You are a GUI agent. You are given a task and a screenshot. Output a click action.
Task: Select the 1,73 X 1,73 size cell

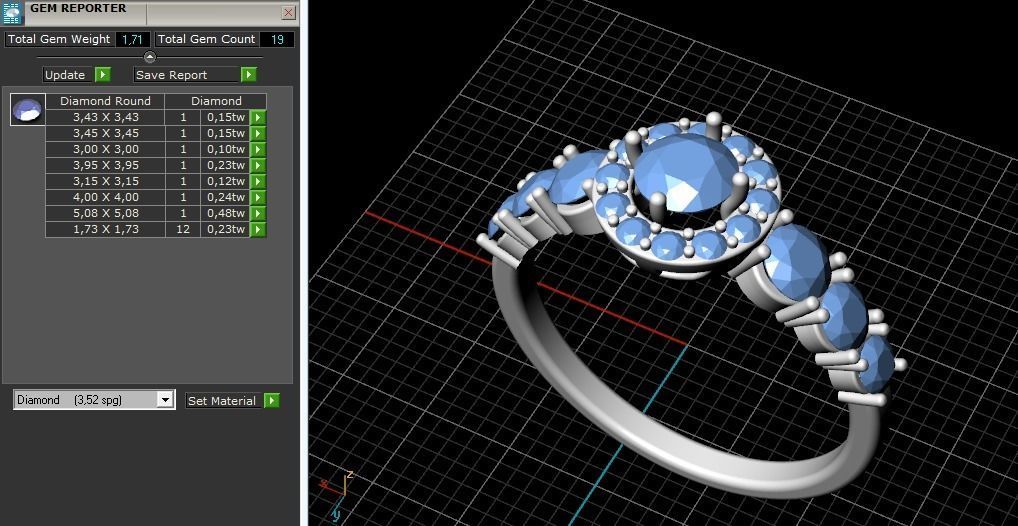(x=106, y=229)
